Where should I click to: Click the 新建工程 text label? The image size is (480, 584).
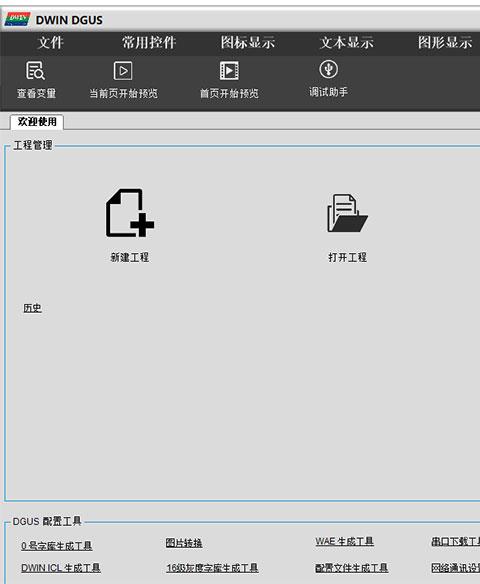tap(130, 257)
